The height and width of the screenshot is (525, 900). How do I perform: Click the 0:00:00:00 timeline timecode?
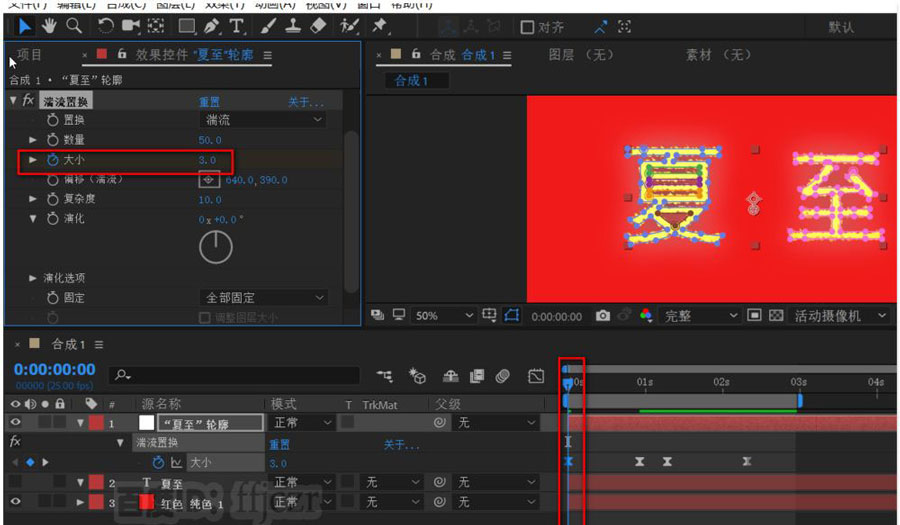click(55, 369)
